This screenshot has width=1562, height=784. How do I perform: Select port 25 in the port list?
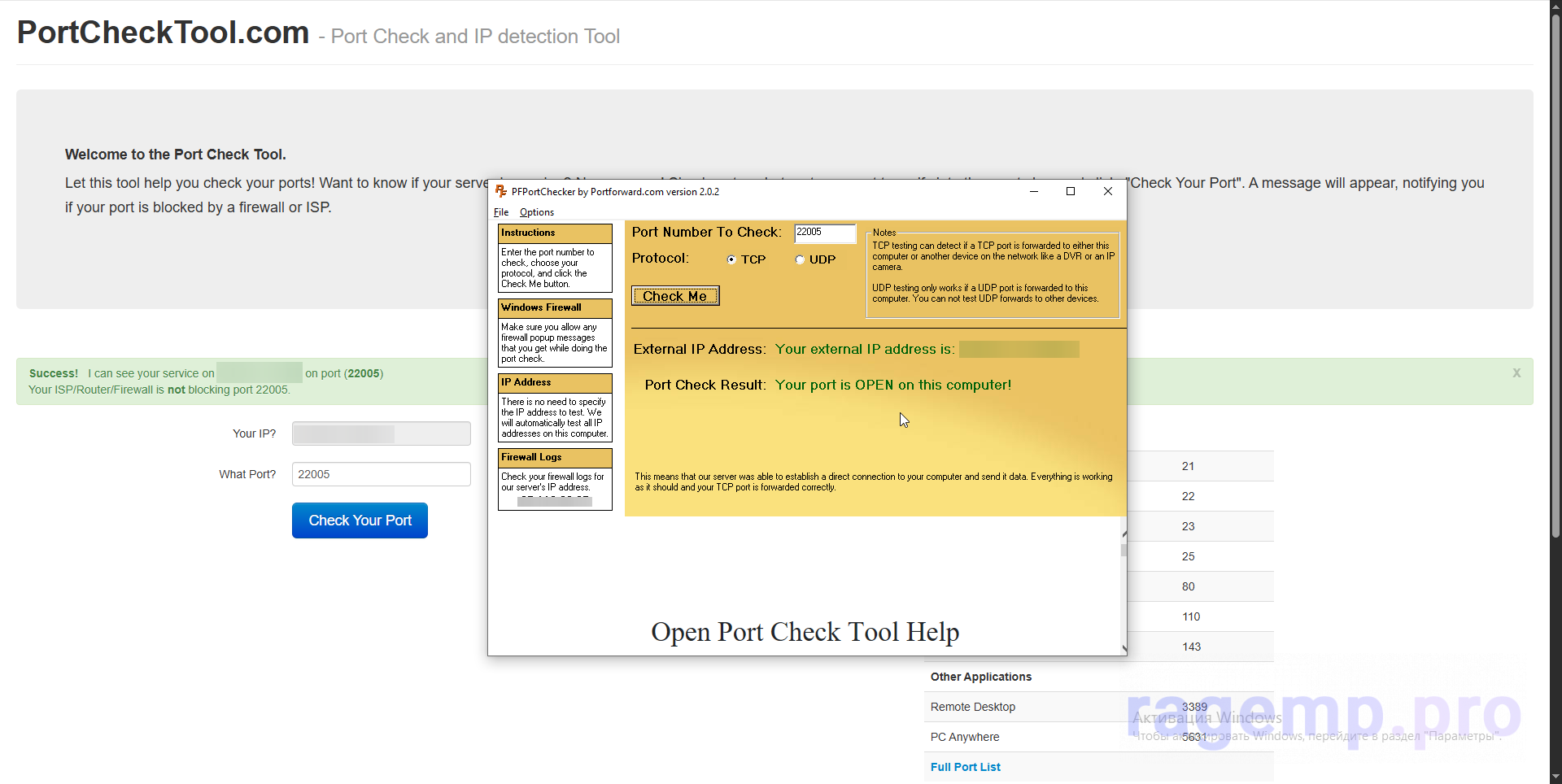(1188, 556)
